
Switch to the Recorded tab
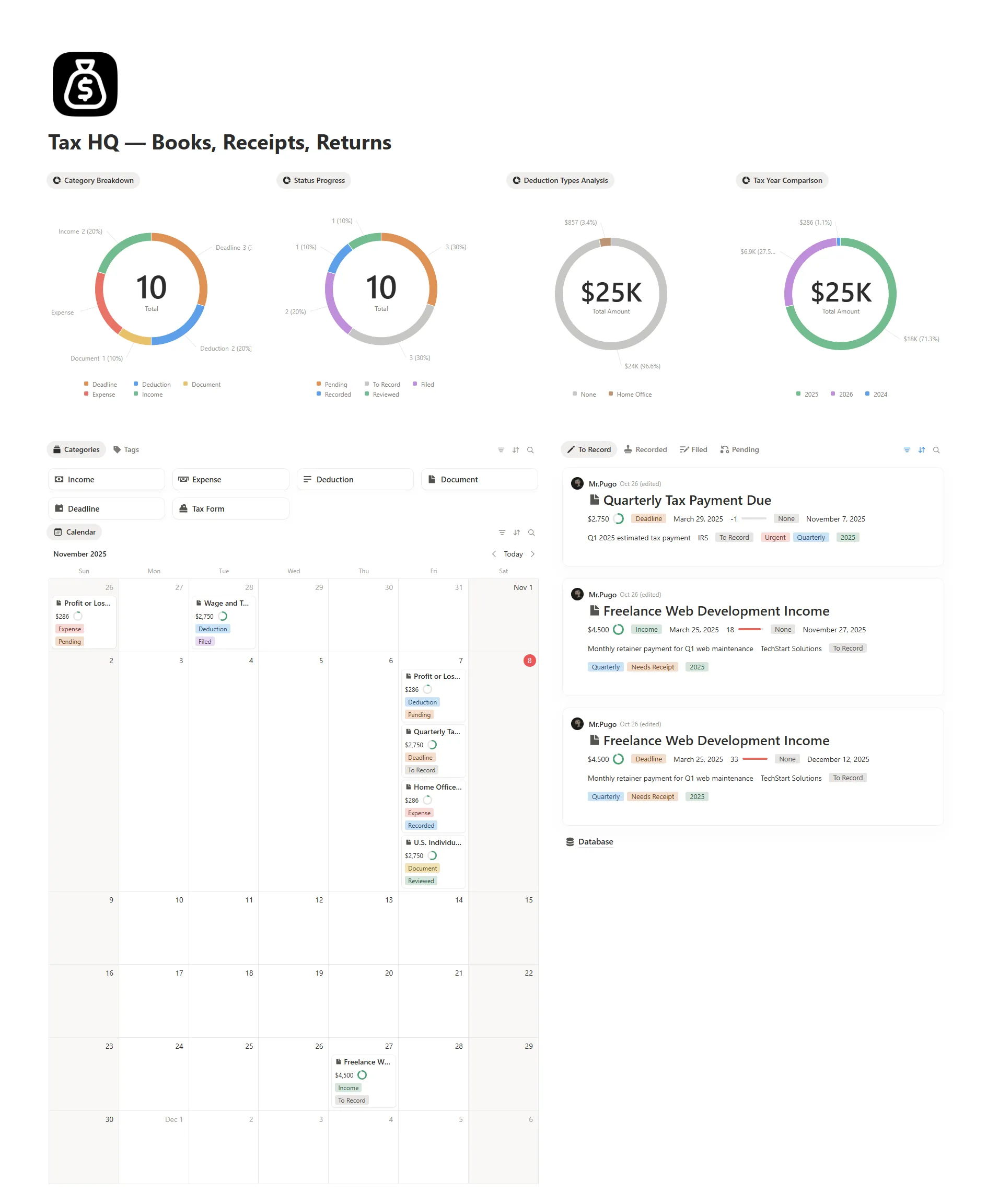tap(645, 449)
